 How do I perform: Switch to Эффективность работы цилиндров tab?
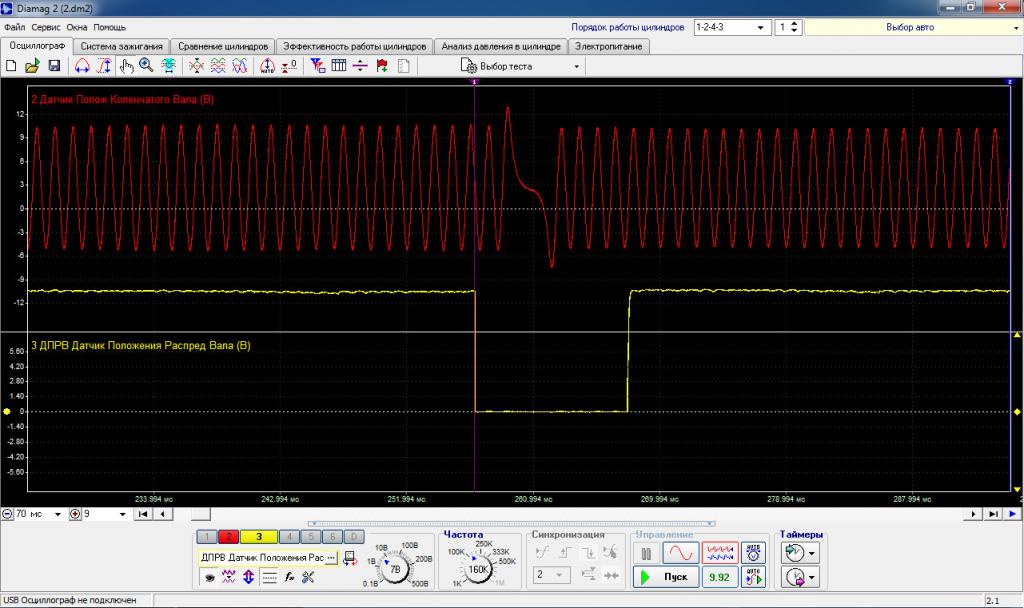click(x=355, y=46)
